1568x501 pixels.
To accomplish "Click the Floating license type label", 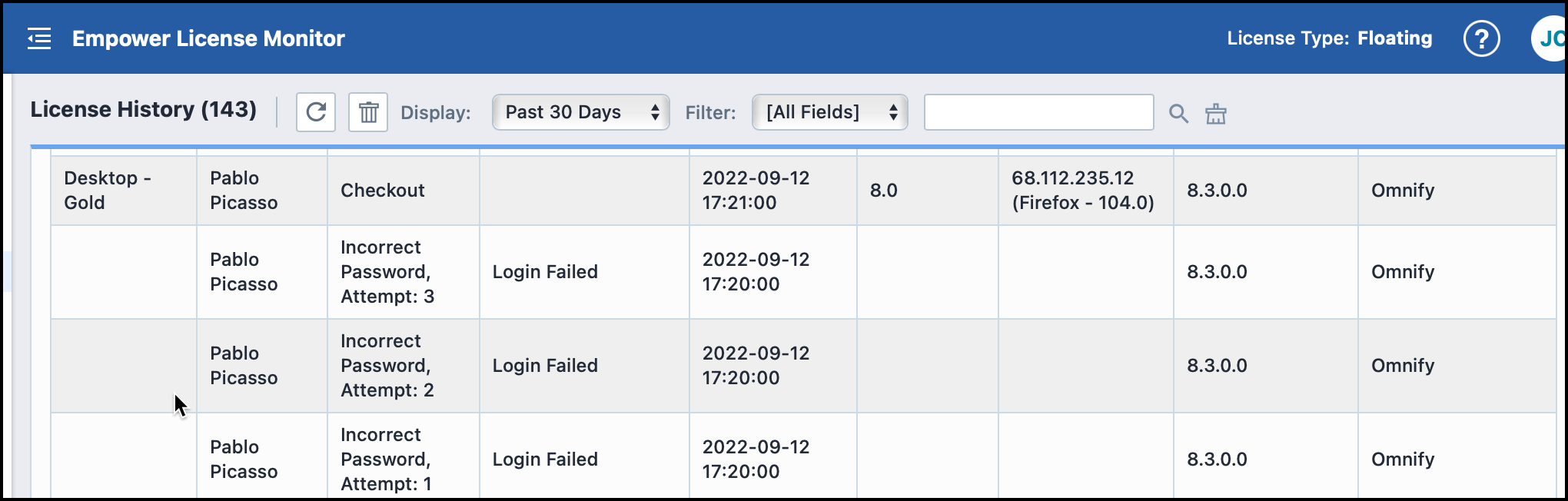I will pos(1394,38).
